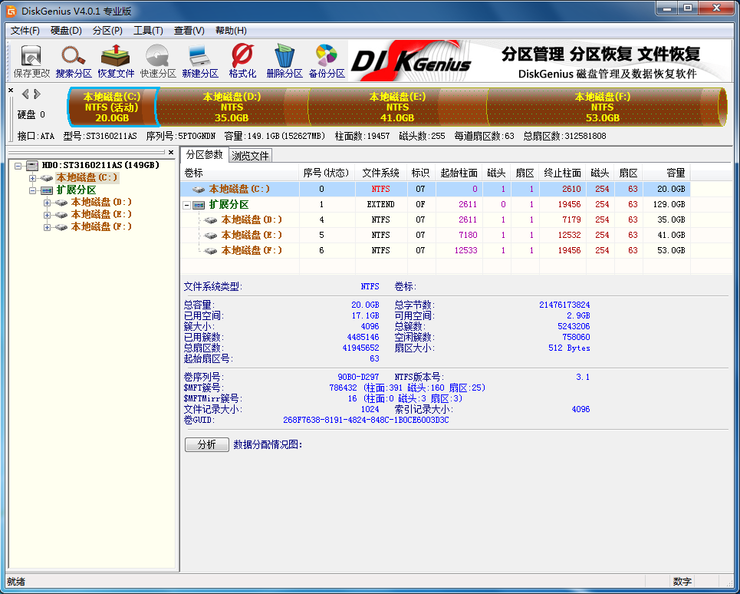Switch to the 浏览文件 tab
The width and height of the screenshot is (740, 594).
[x=251, y=156]
